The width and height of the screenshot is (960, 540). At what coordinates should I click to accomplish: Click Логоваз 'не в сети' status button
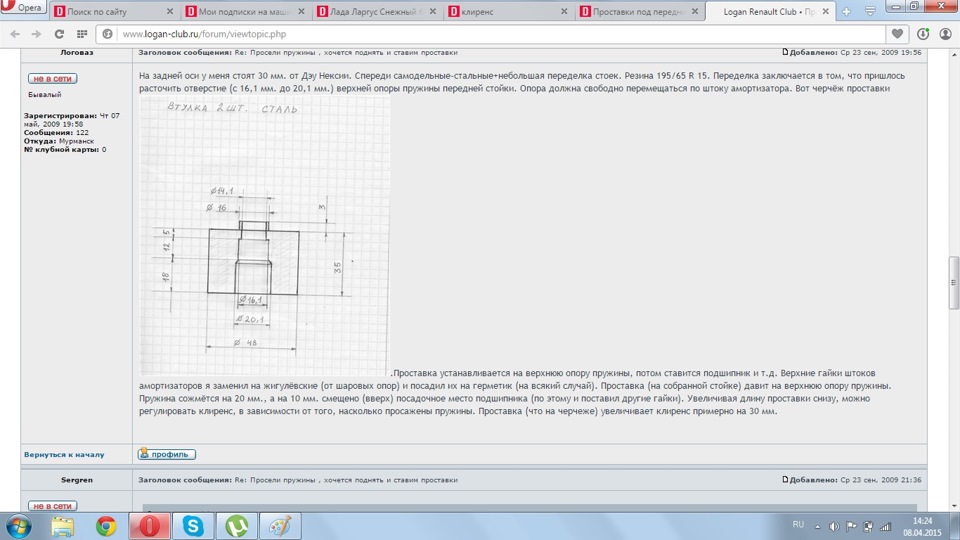[53, 78]
